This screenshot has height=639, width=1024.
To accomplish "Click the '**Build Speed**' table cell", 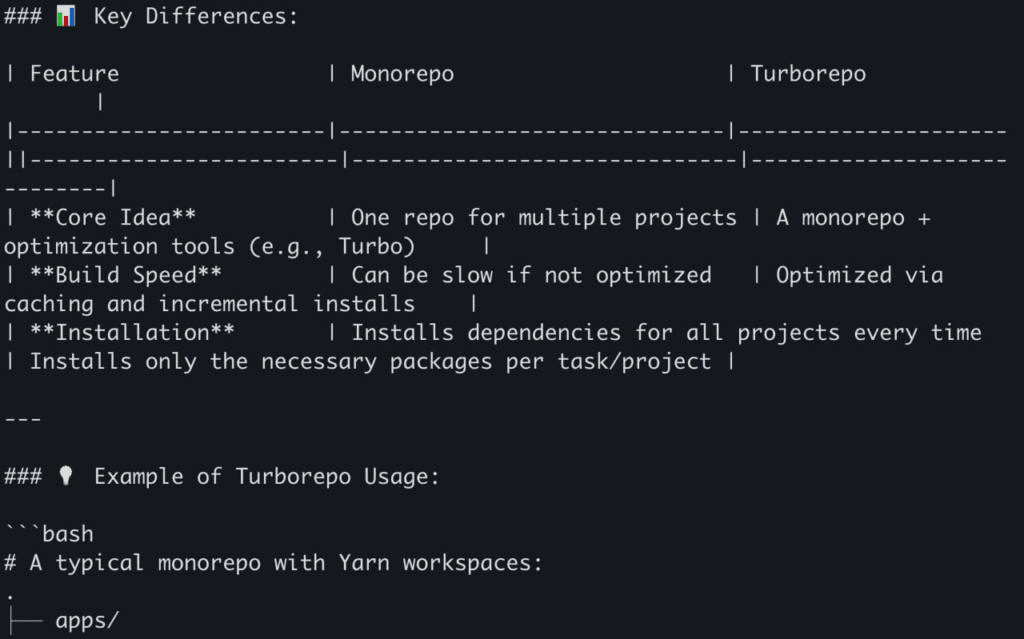I will pos(125,275).
